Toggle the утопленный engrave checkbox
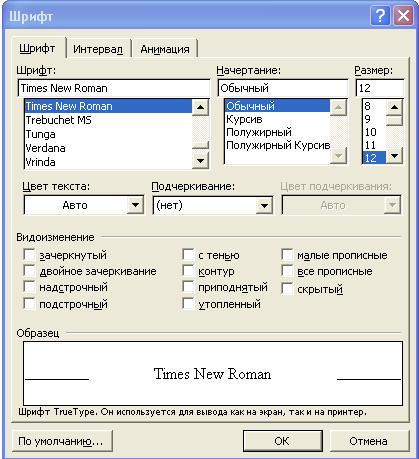 tap(188, 304)
